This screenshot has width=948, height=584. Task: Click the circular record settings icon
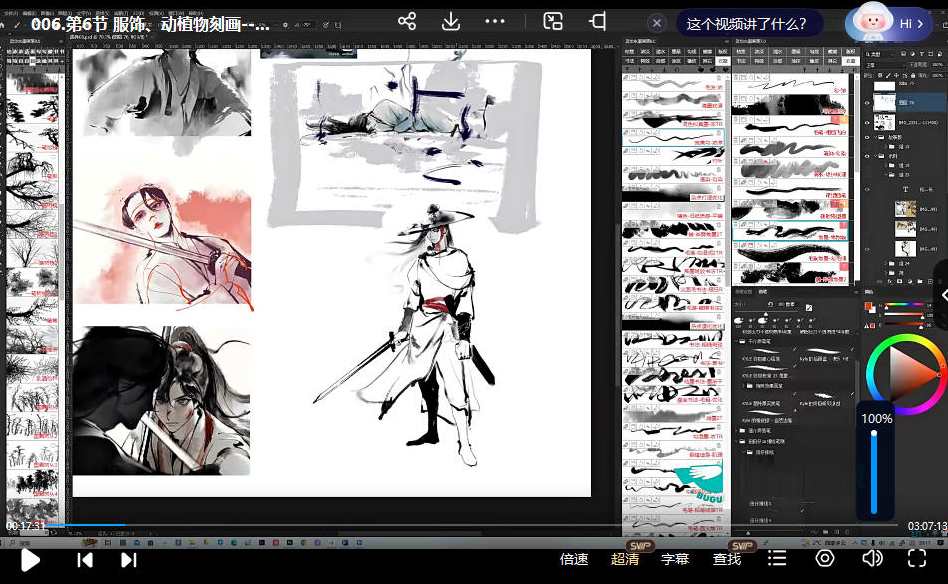click(x=825, y=559)
